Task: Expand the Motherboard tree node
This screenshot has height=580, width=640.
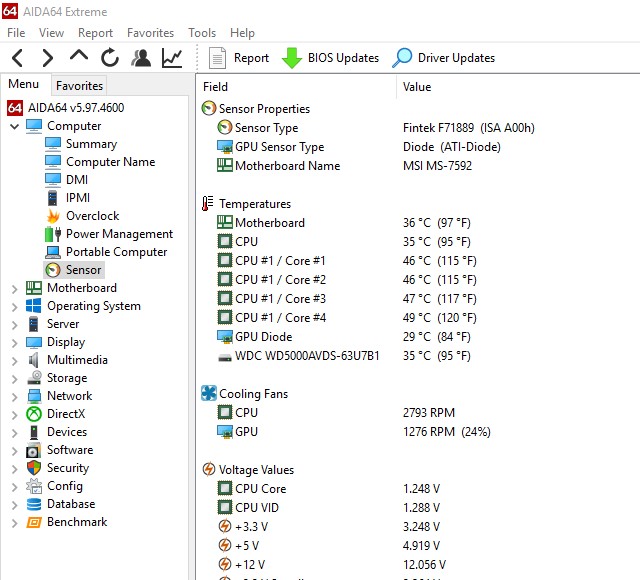Action: point(15,289)
